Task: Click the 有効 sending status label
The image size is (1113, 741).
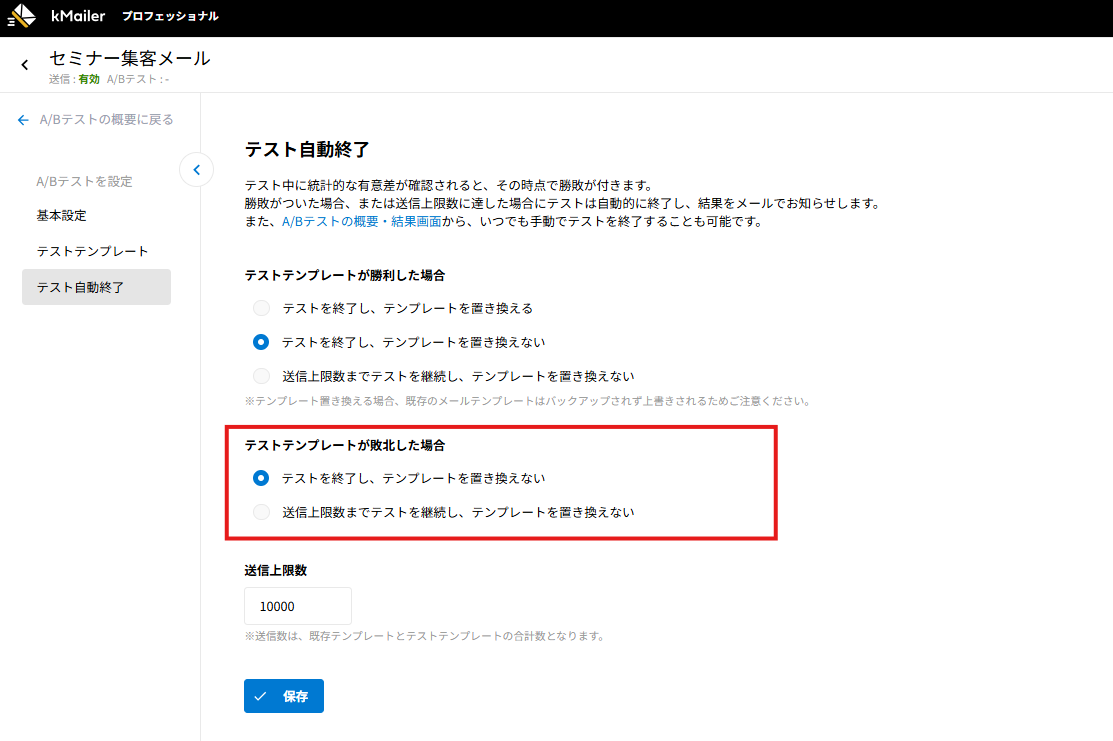Action: click(x=89, y=79)
